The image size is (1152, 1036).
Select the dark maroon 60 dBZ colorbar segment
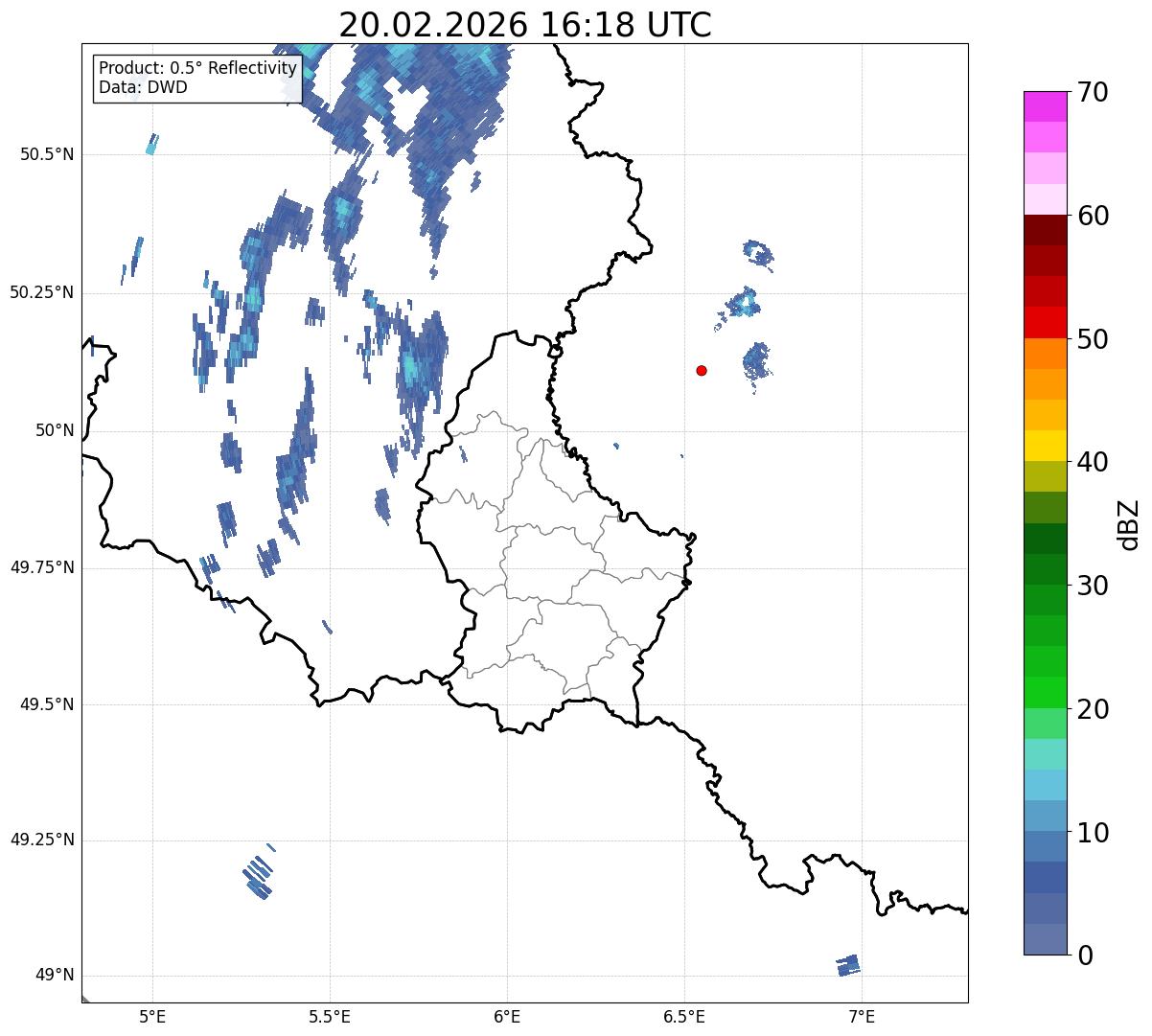(x=1045, y=230)
